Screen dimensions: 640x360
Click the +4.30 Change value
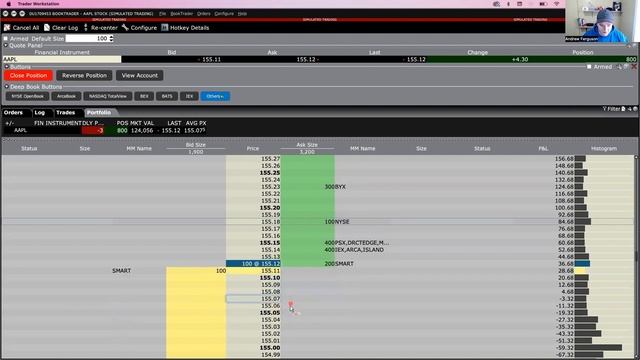[520, 59]
